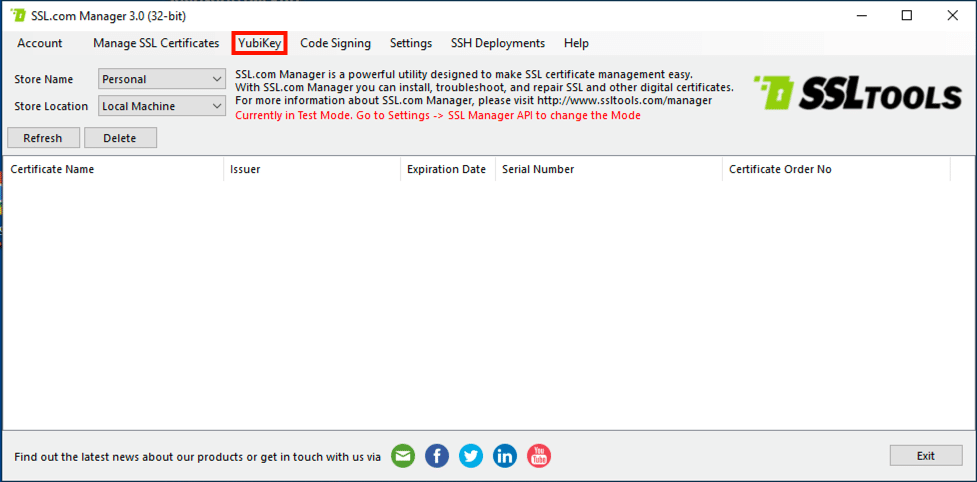Open Manage SSL Certificates menu
Image resolution: width=977 pixels, height=482 pixels.
click(x=156, y=43)
